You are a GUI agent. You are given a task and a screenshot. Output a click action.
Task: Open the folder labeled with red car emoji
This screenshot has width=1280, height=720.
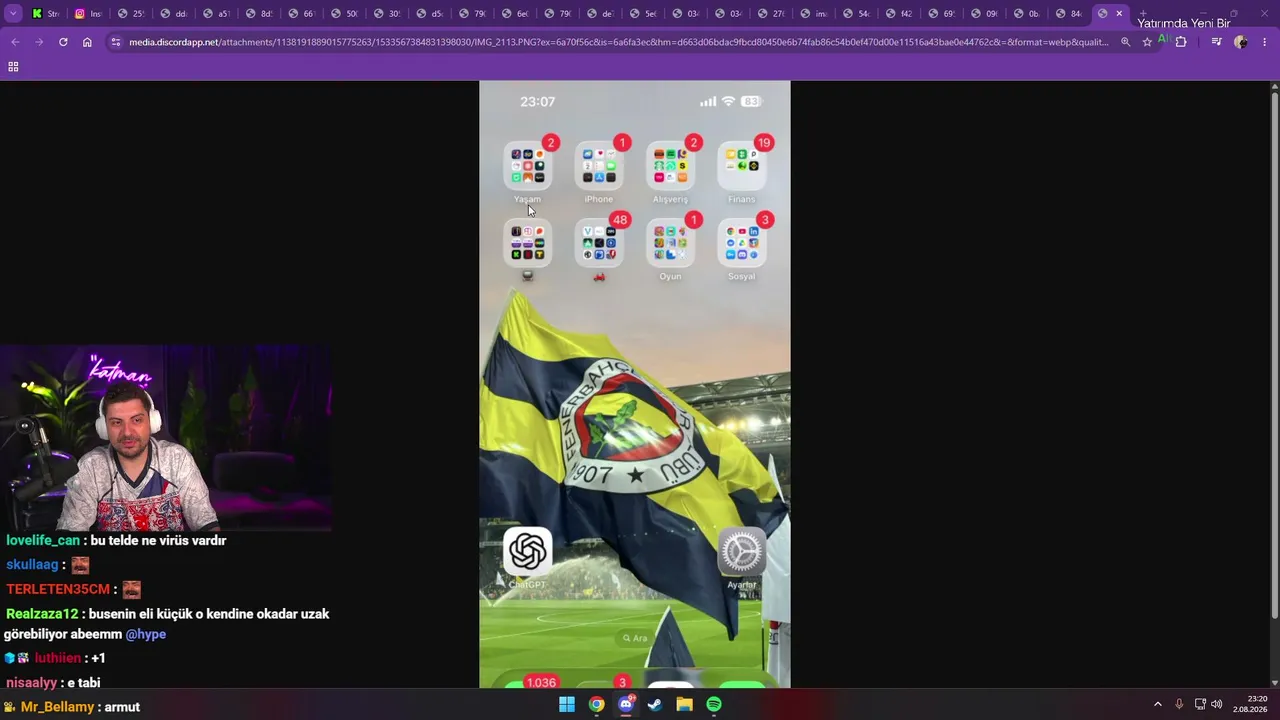[599, 243]
